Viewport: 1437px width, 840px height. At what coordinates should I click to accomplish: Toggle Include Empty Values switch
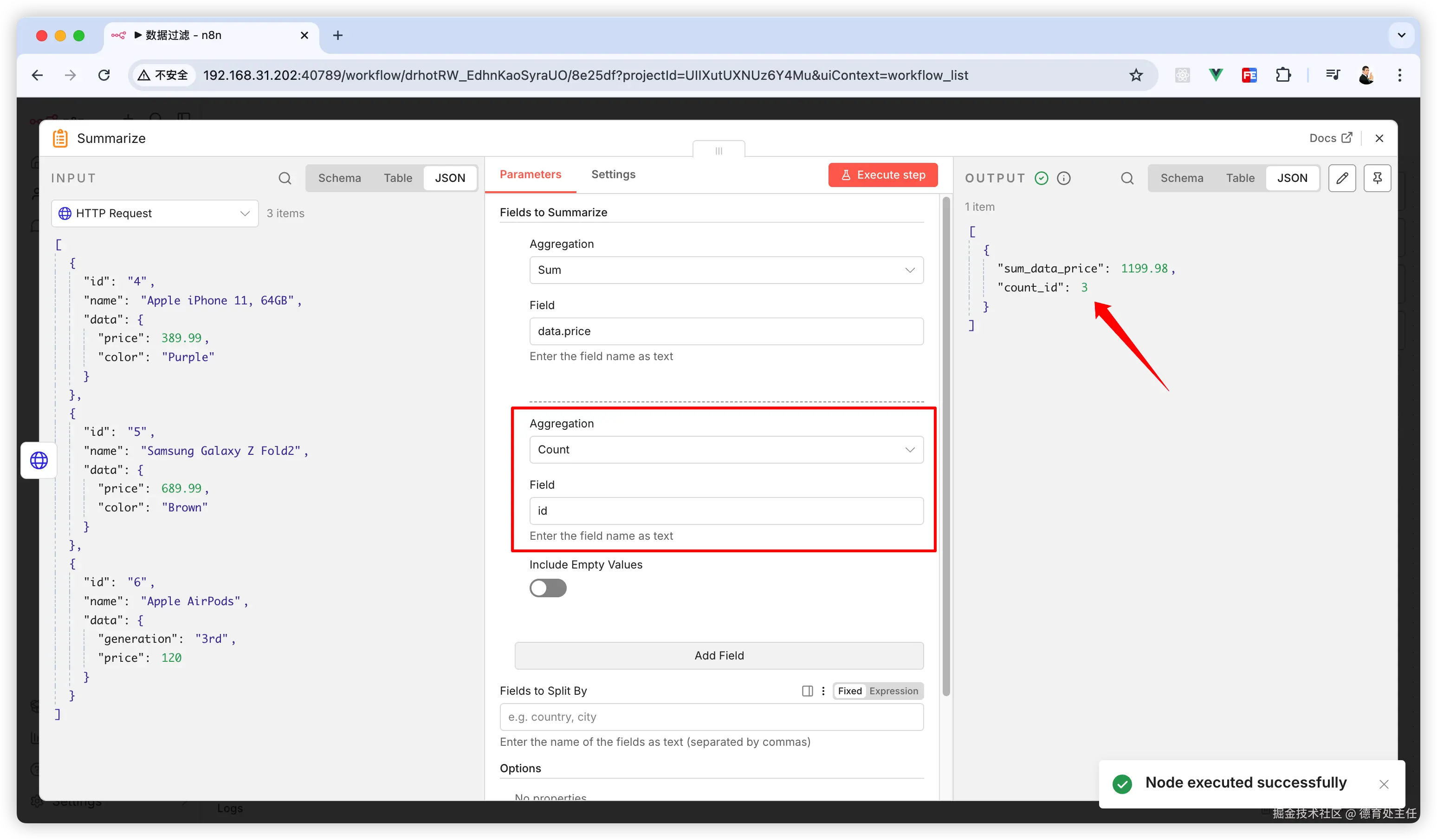pos(547,588)
